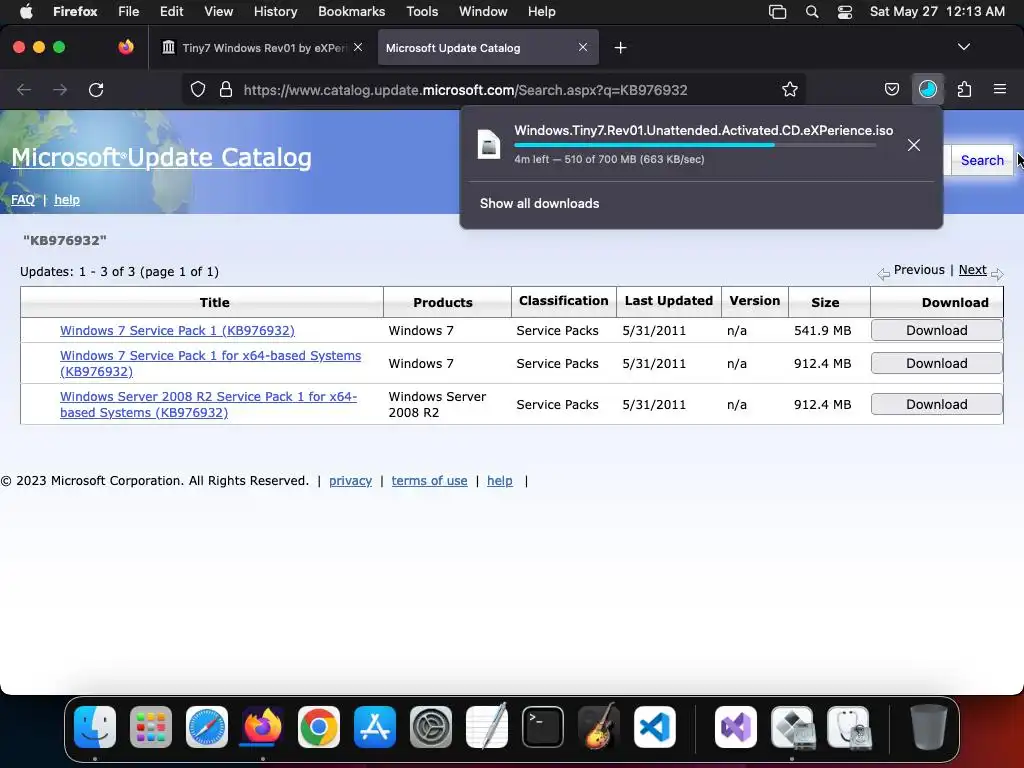The image size is (1024, 768).
Task: Open the Apple menu
Action: (x=26, y=12)
